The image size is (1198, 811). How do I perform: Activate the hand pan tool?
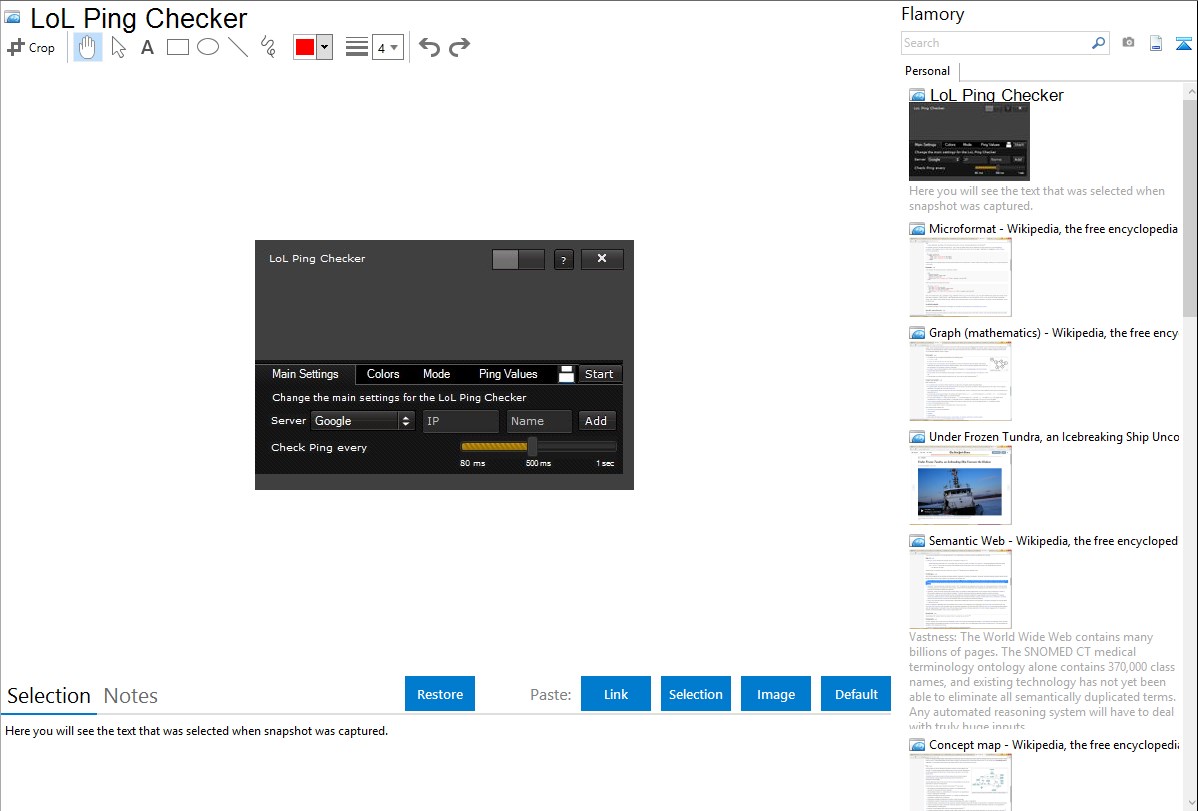[87, 47]
